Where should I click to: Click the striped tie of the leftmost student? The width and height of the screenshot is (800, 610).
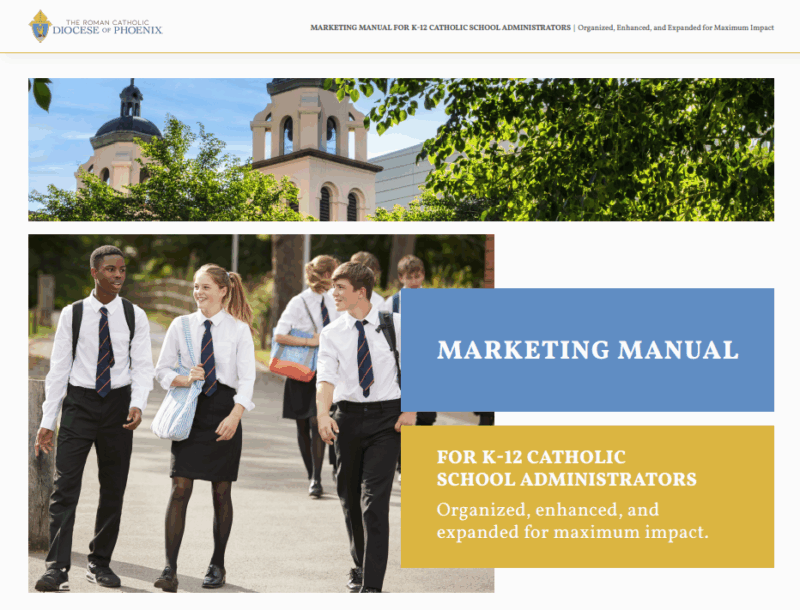pyautogui.click(x=104, y=352)
